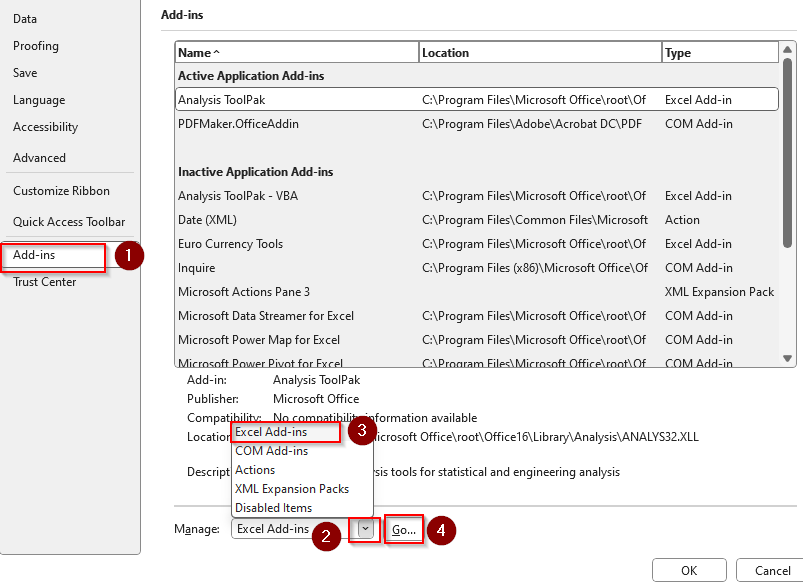
Task: Sort add-ins by Name column header
Action: point(296,53)
